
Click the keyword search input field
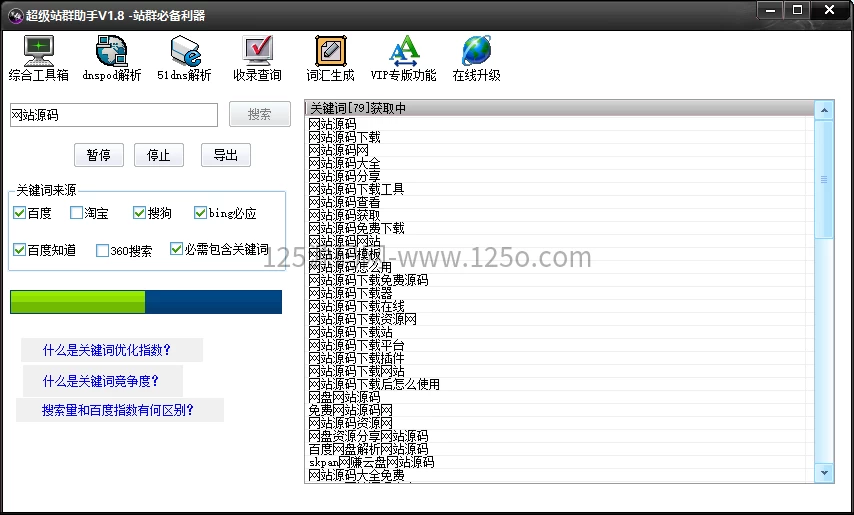[113, 115]
